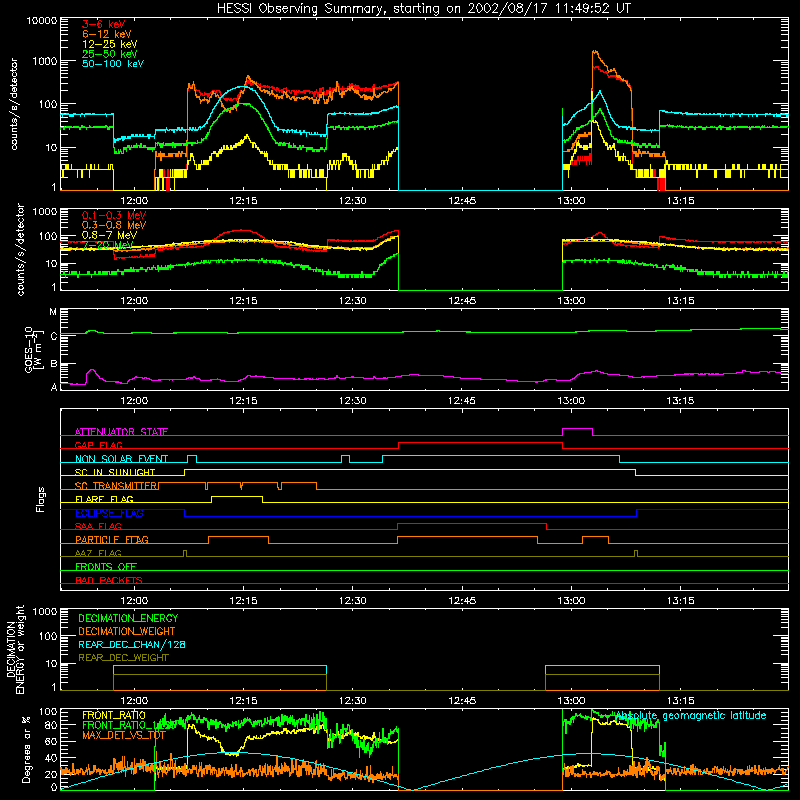Click the DECIMATION_WEIGHT legend label

(127, 631)
